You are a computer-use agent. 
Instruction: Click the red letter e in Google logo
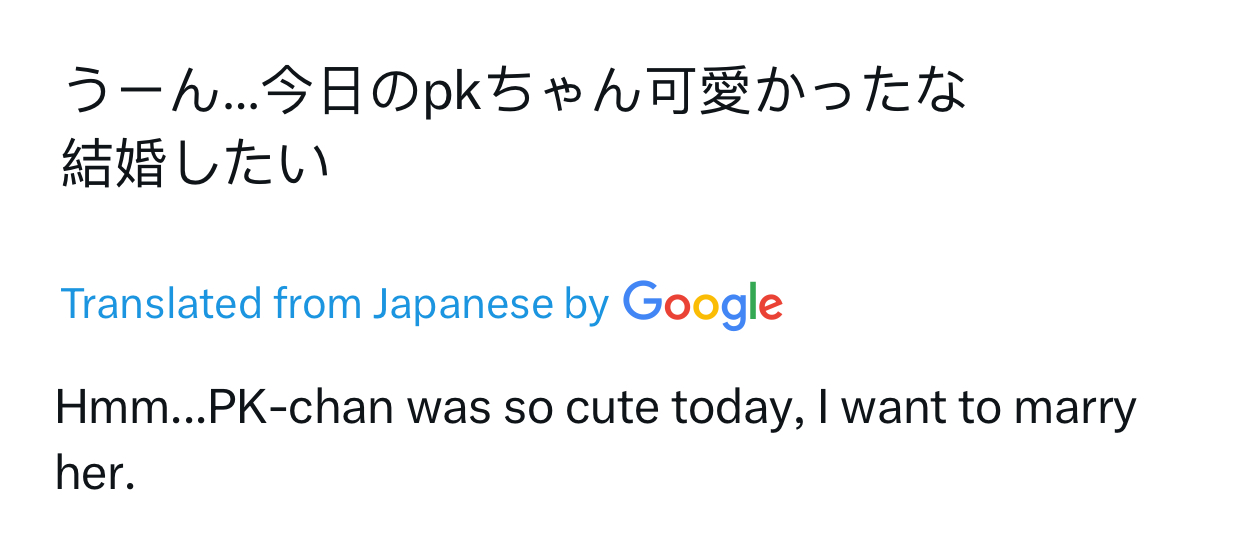[x=770, y=306]
